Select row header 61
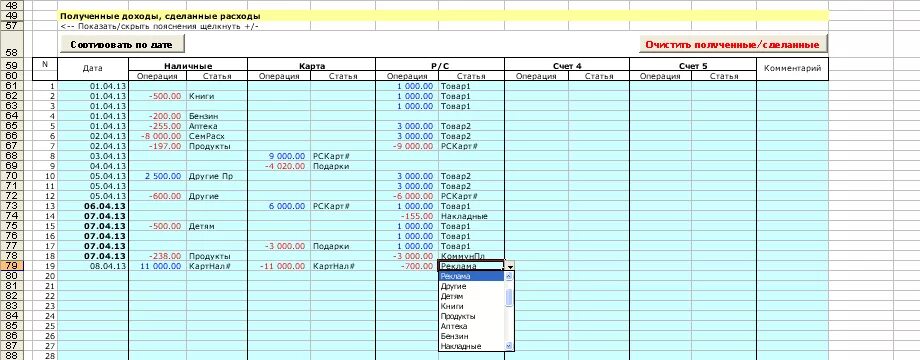 click(12, 86)
